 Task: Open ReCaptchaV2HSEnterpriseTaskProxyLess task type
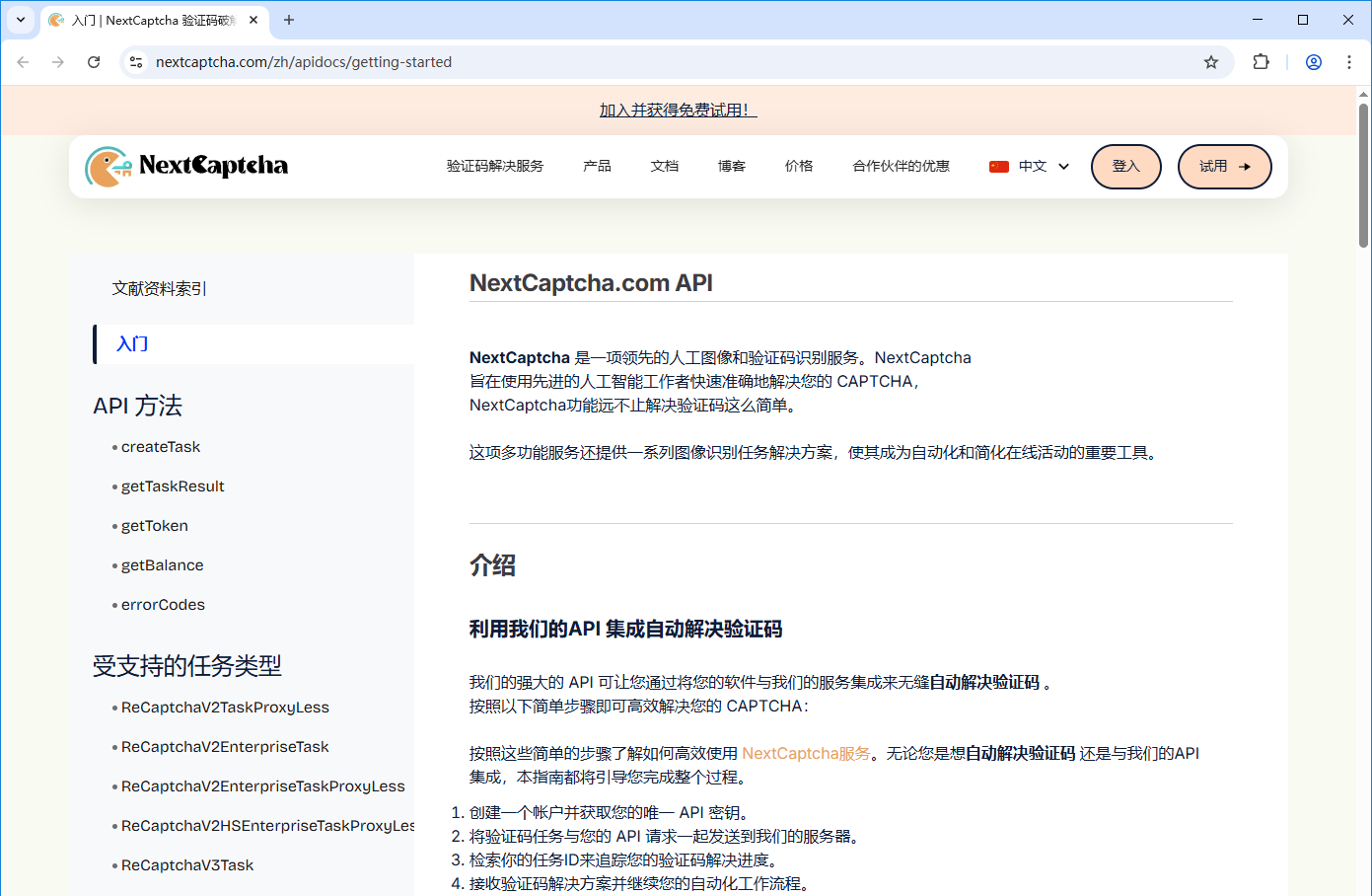267,826
